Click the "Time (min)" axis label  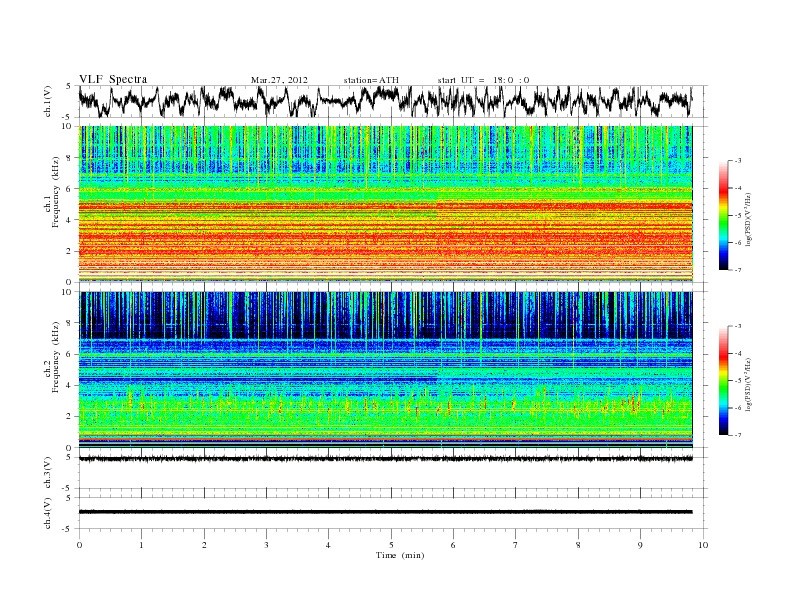point(400,555)
